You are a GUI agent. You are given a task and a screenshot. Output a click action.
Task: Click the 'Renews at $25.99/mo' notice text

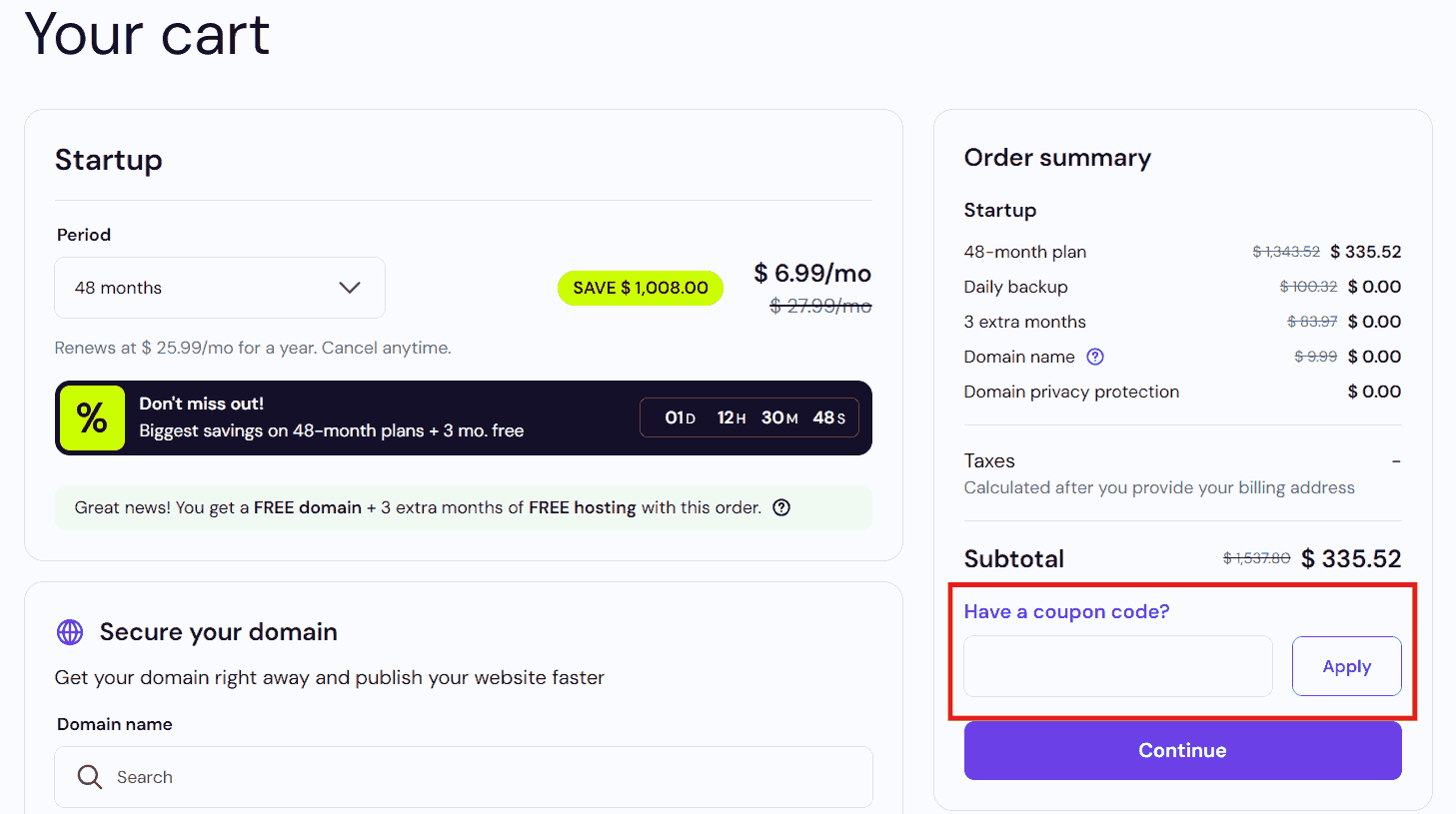(x=253, y=348)
